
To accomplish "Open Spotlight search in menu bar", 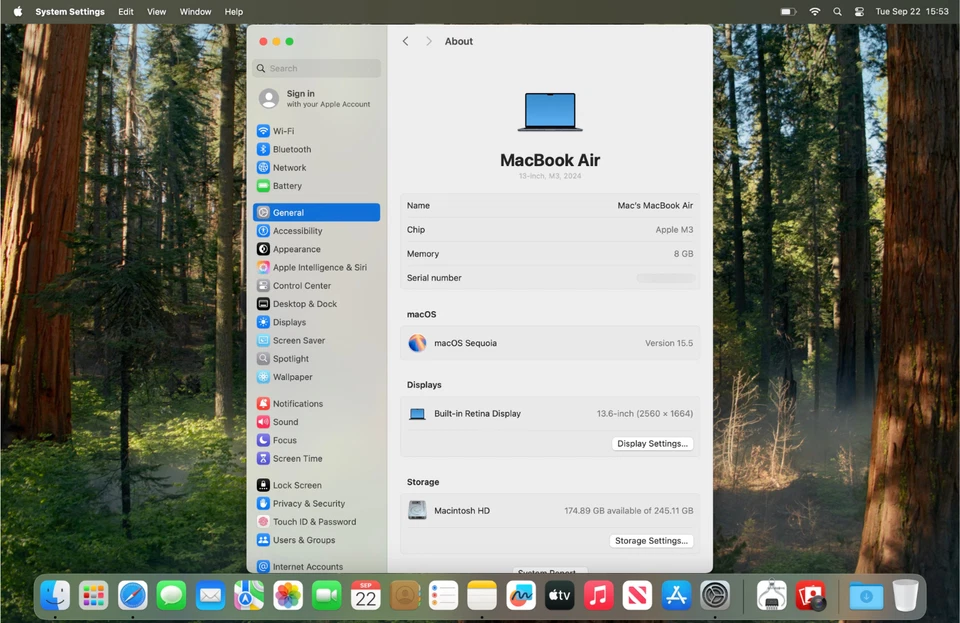I will (837, 12).
